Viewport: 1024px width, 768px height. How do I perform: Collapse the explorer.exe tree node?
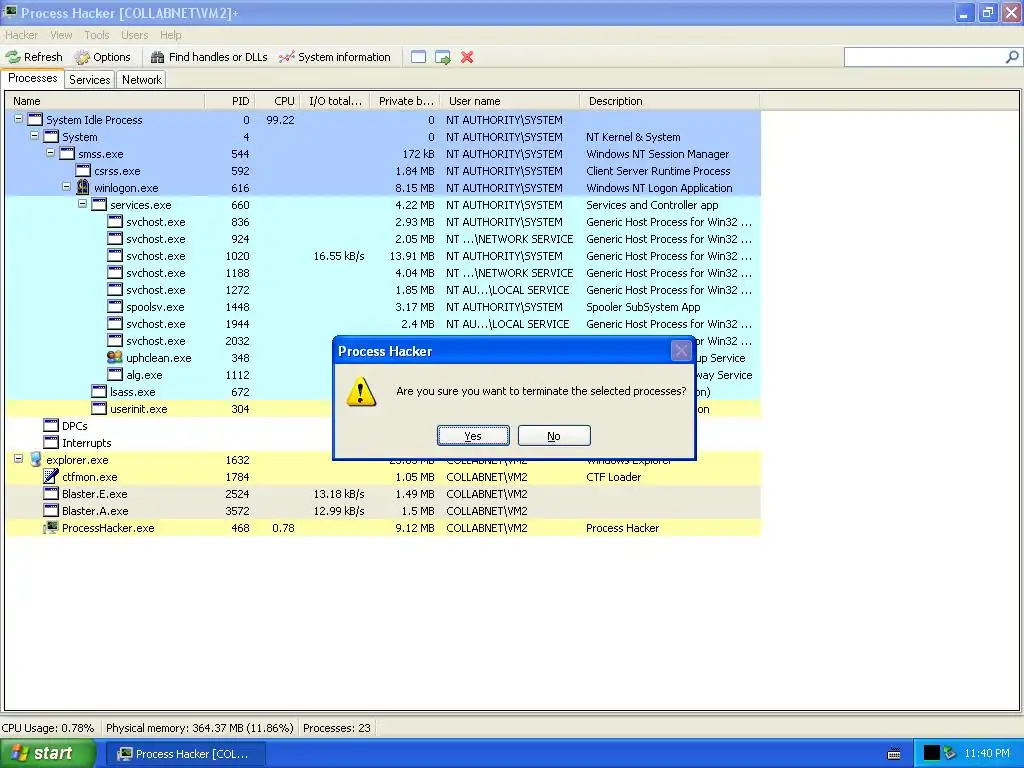click(x=19, y=458)
